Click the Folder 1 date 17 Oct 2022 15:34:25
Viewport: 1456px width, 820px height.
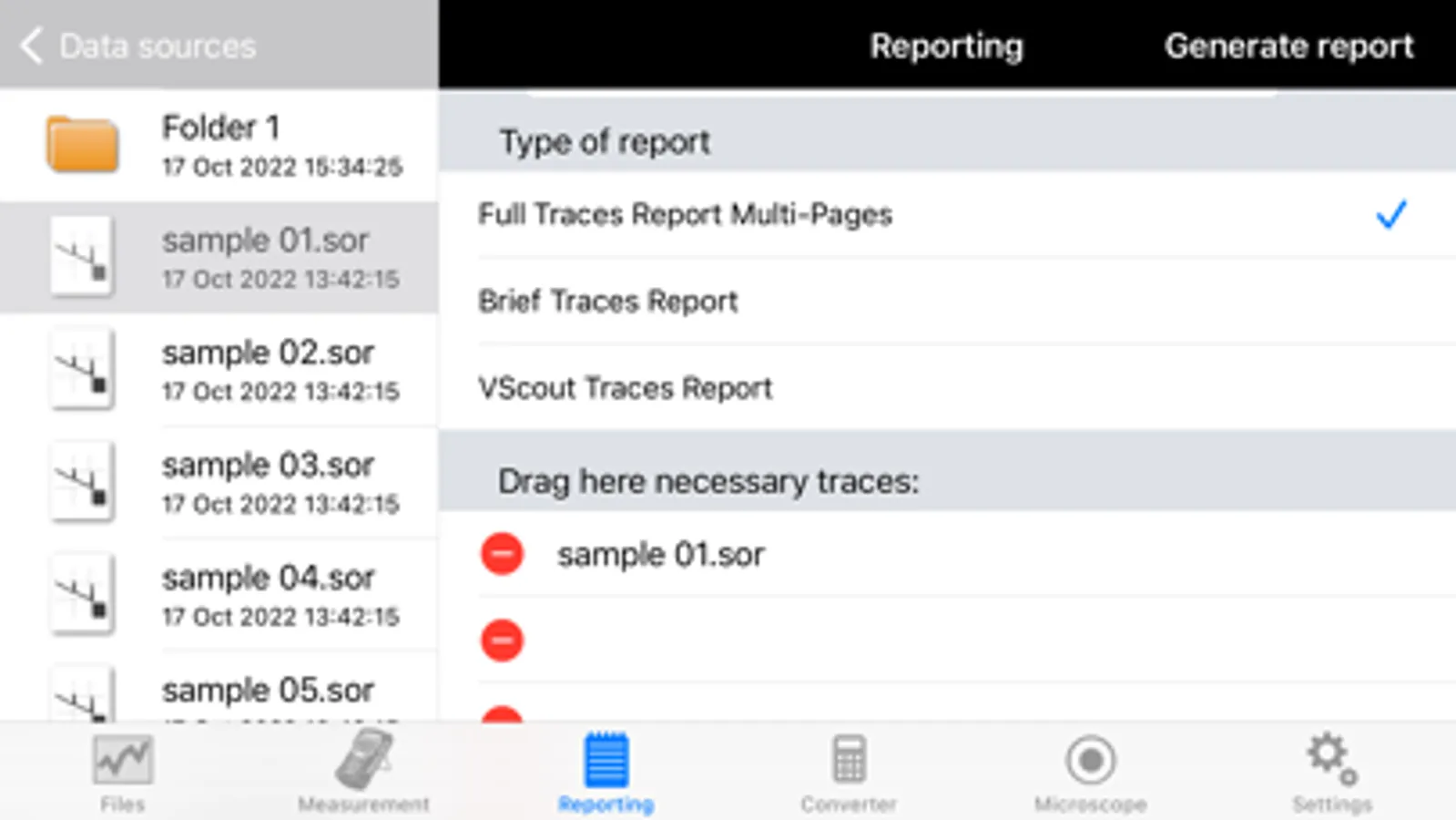[282, 168]
